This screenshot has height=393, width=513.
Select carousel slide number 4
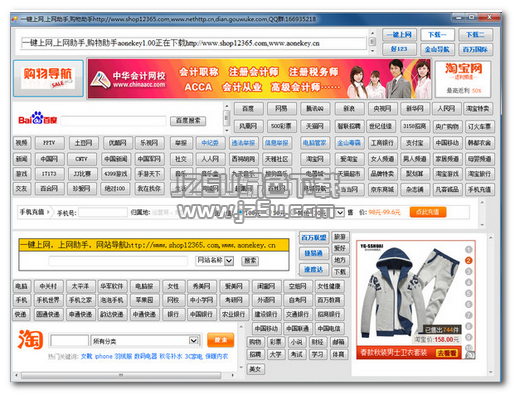point(468,283)
